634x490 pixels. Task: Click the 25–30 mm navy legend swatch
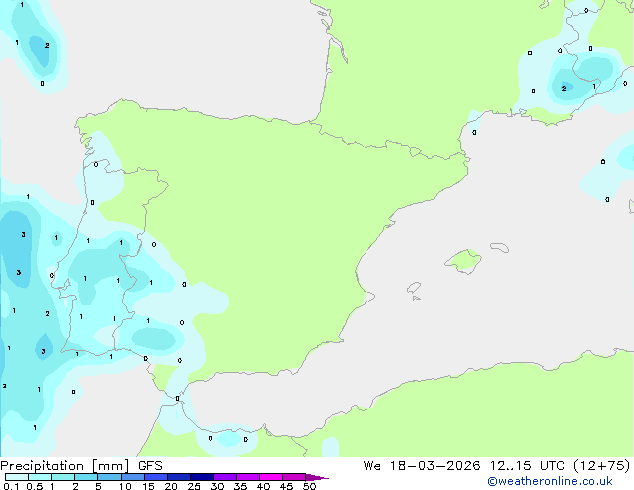click(202, 477)
